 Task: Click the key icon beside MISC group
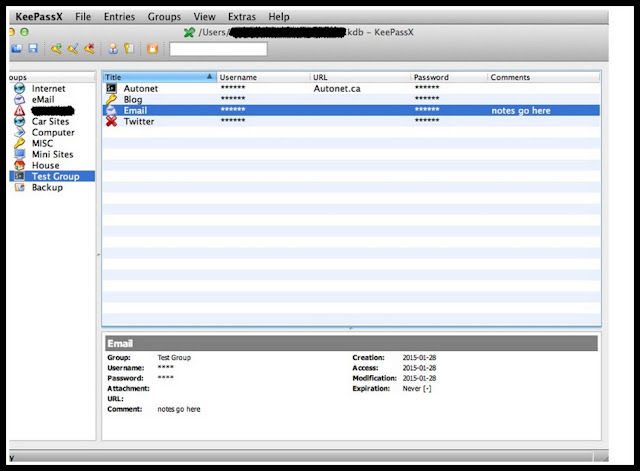click(20, 143)
